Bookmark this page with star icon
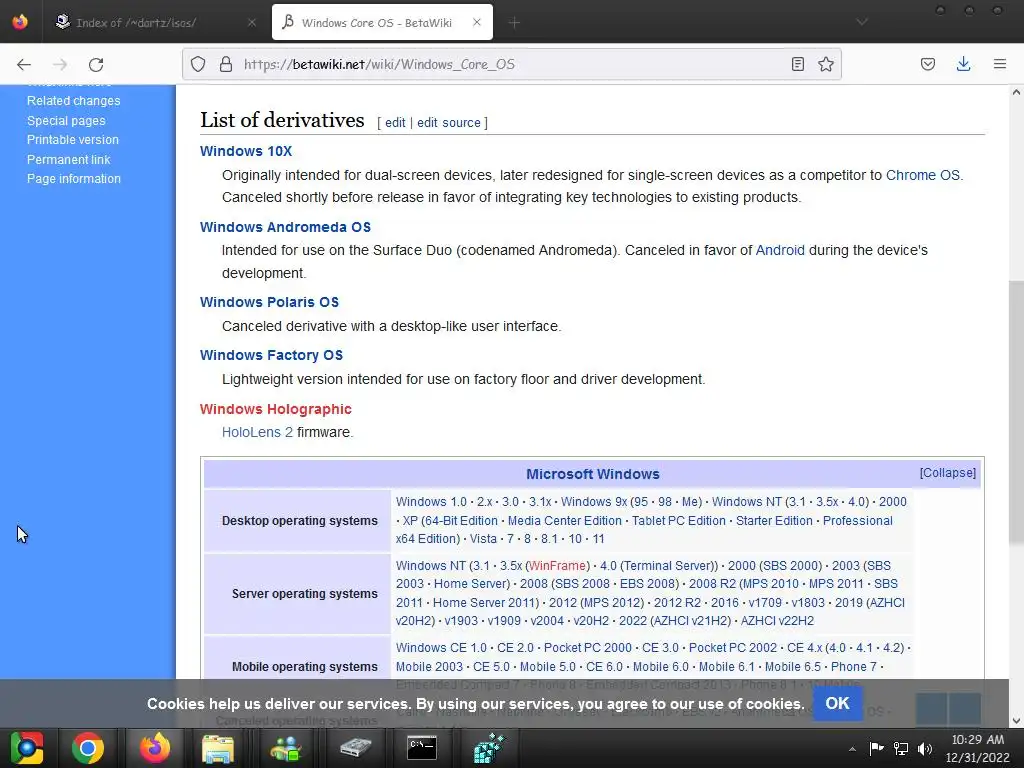Screen dimensions: 1024x768 [x=825, y=64]
